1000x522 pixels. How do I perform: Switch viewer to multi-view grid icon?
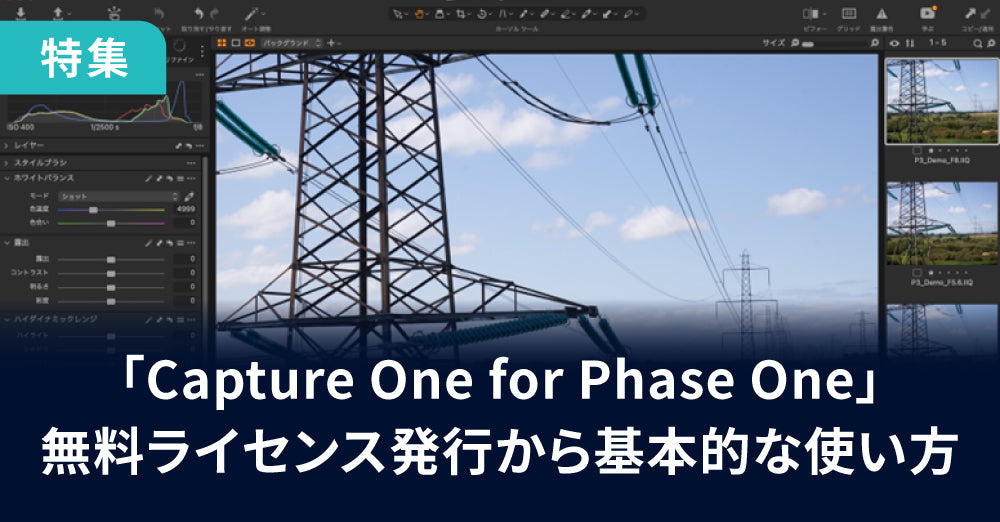tap(222, 43)
